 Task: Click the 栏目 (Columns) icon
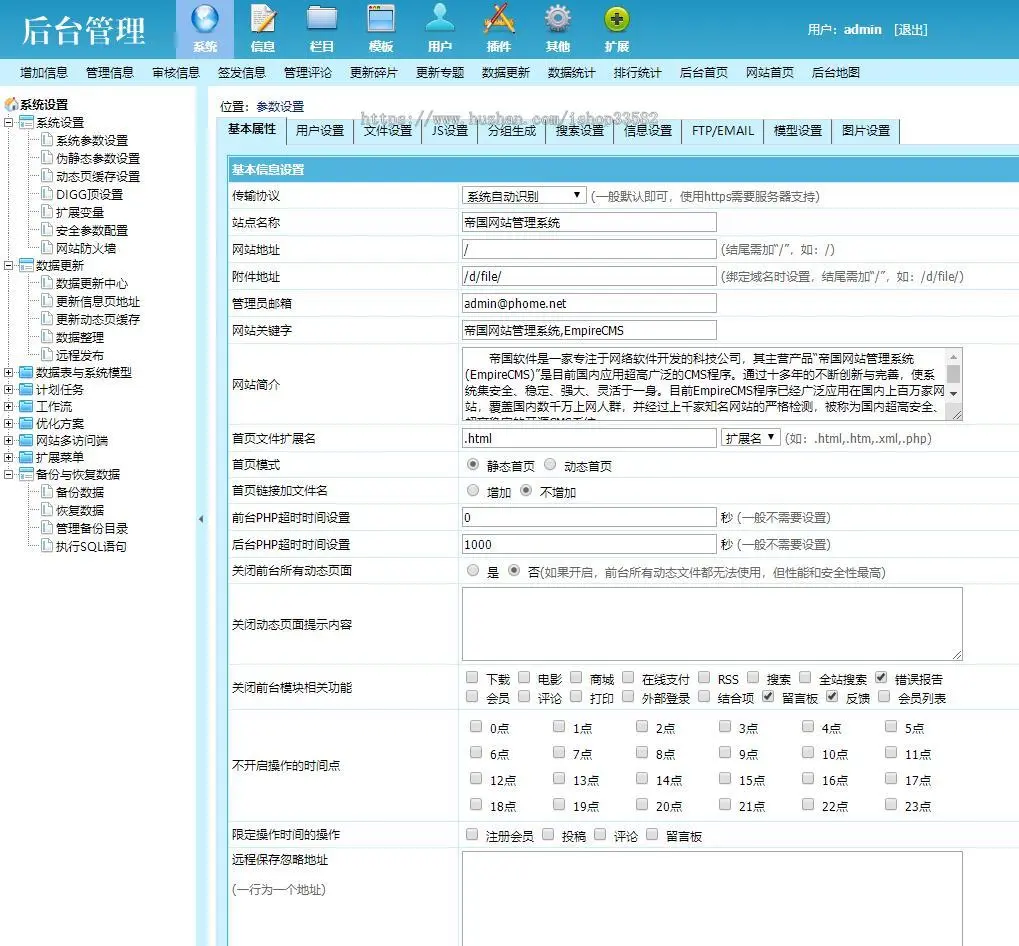[x=322, y=28]
